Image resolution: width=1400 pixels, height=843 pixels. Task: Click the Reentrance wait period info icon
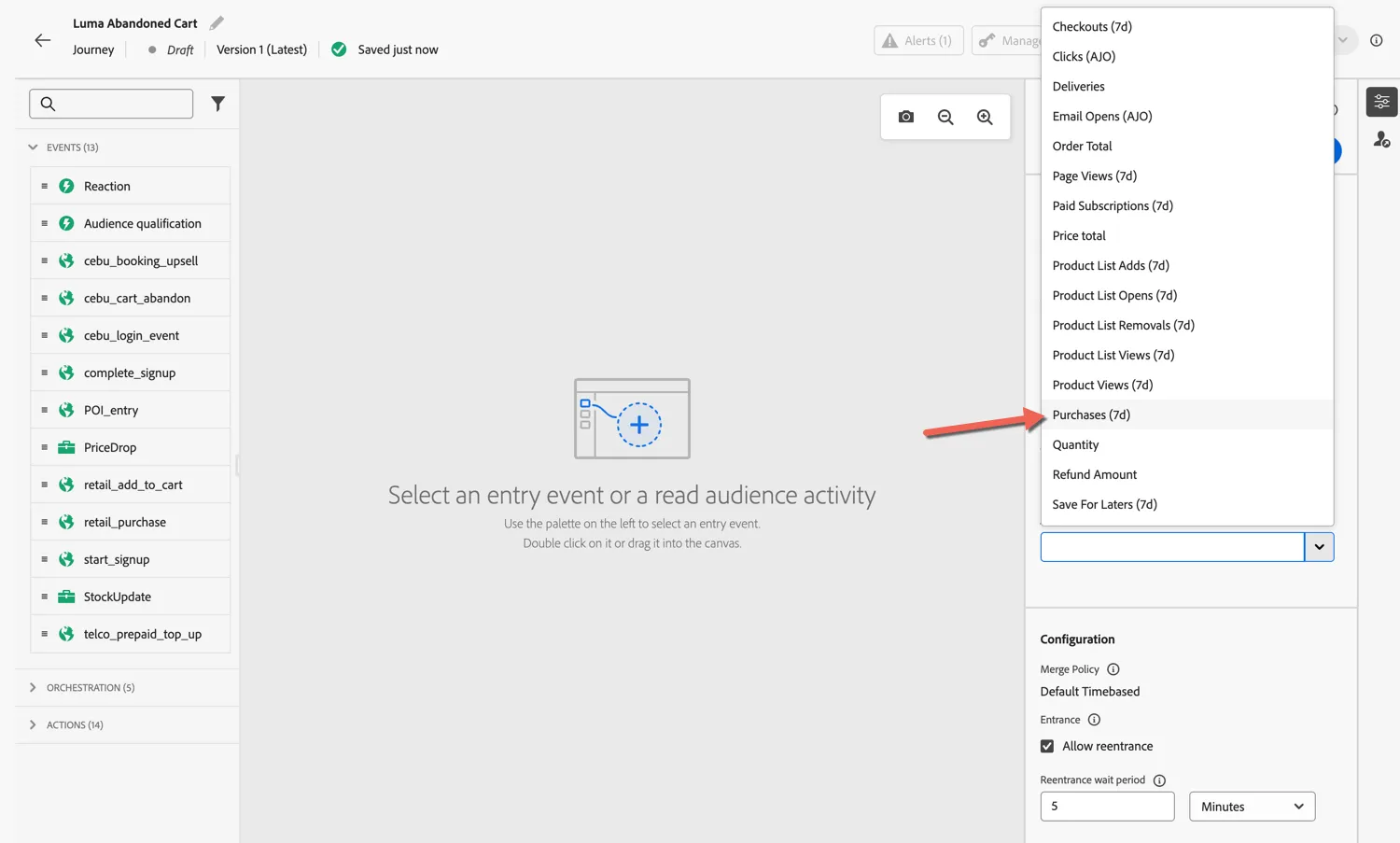(1159, 780)
